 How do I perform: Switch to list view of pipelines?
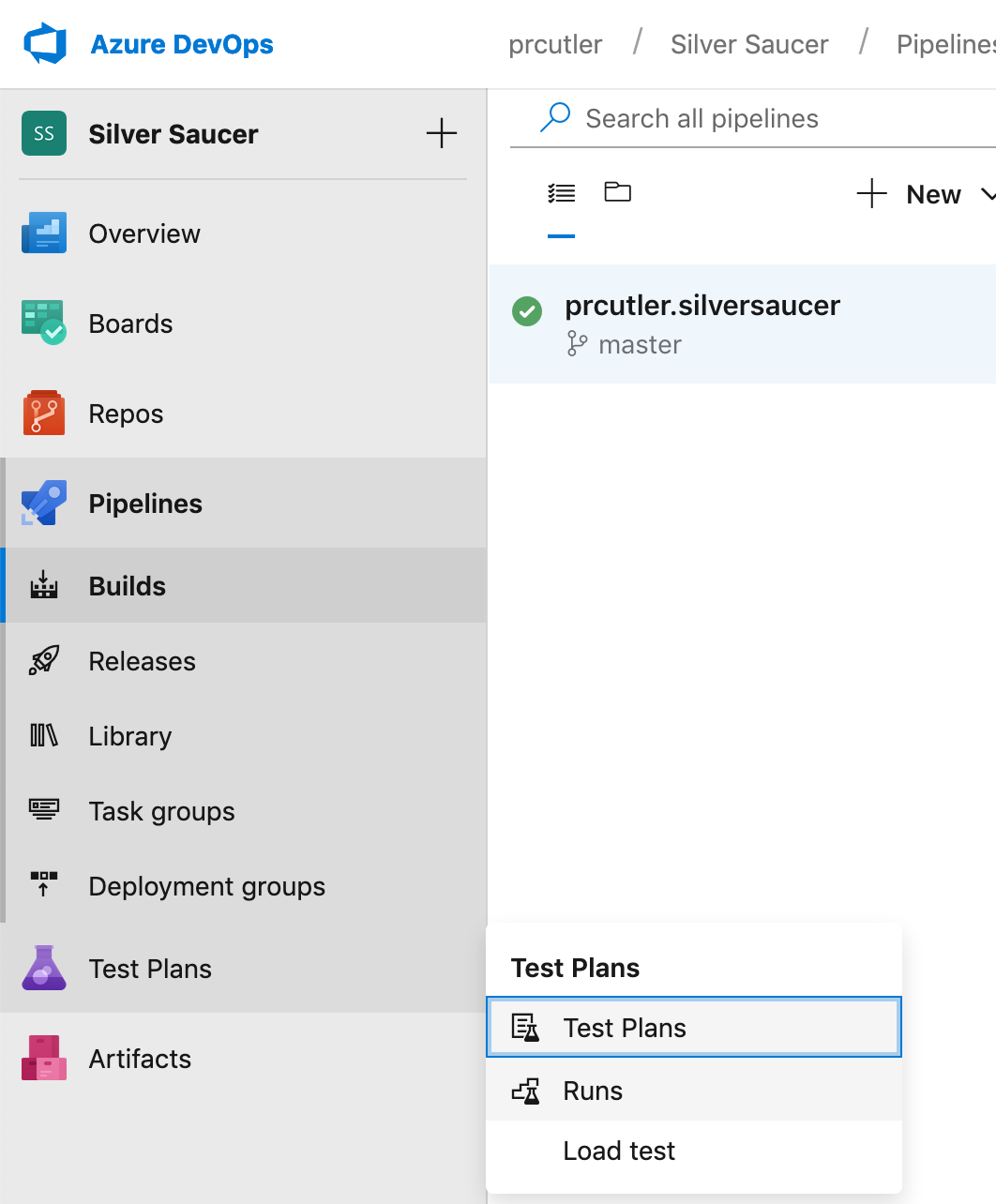(x=561, y=191)
